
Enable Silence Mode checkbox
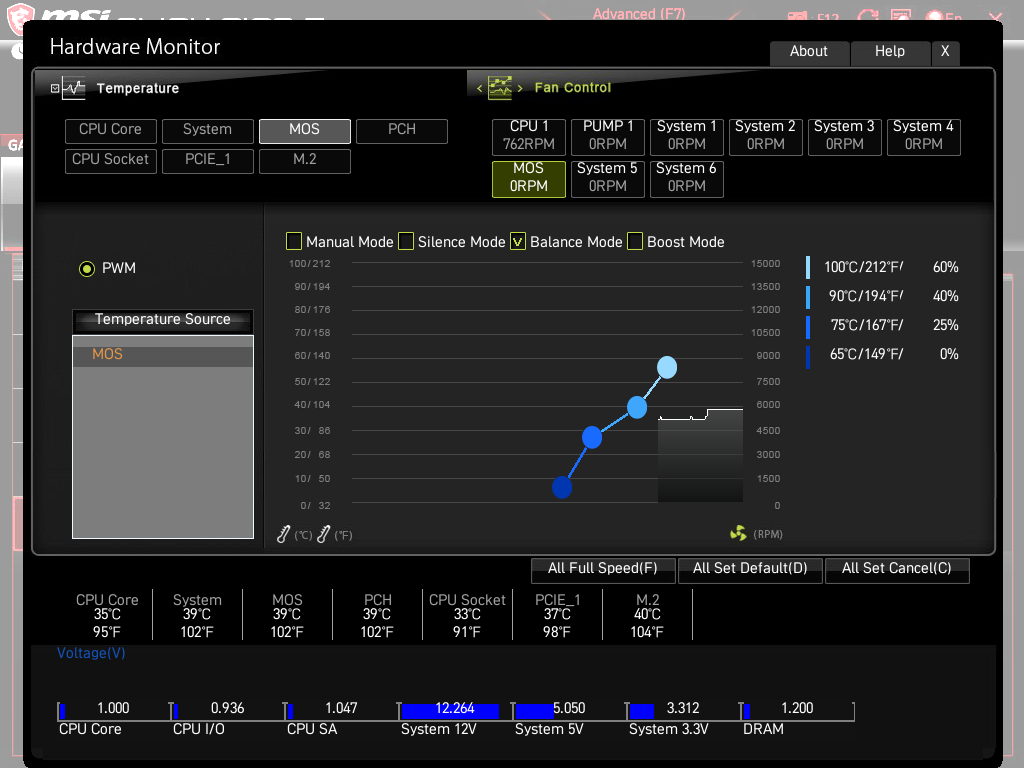(406, 242)
